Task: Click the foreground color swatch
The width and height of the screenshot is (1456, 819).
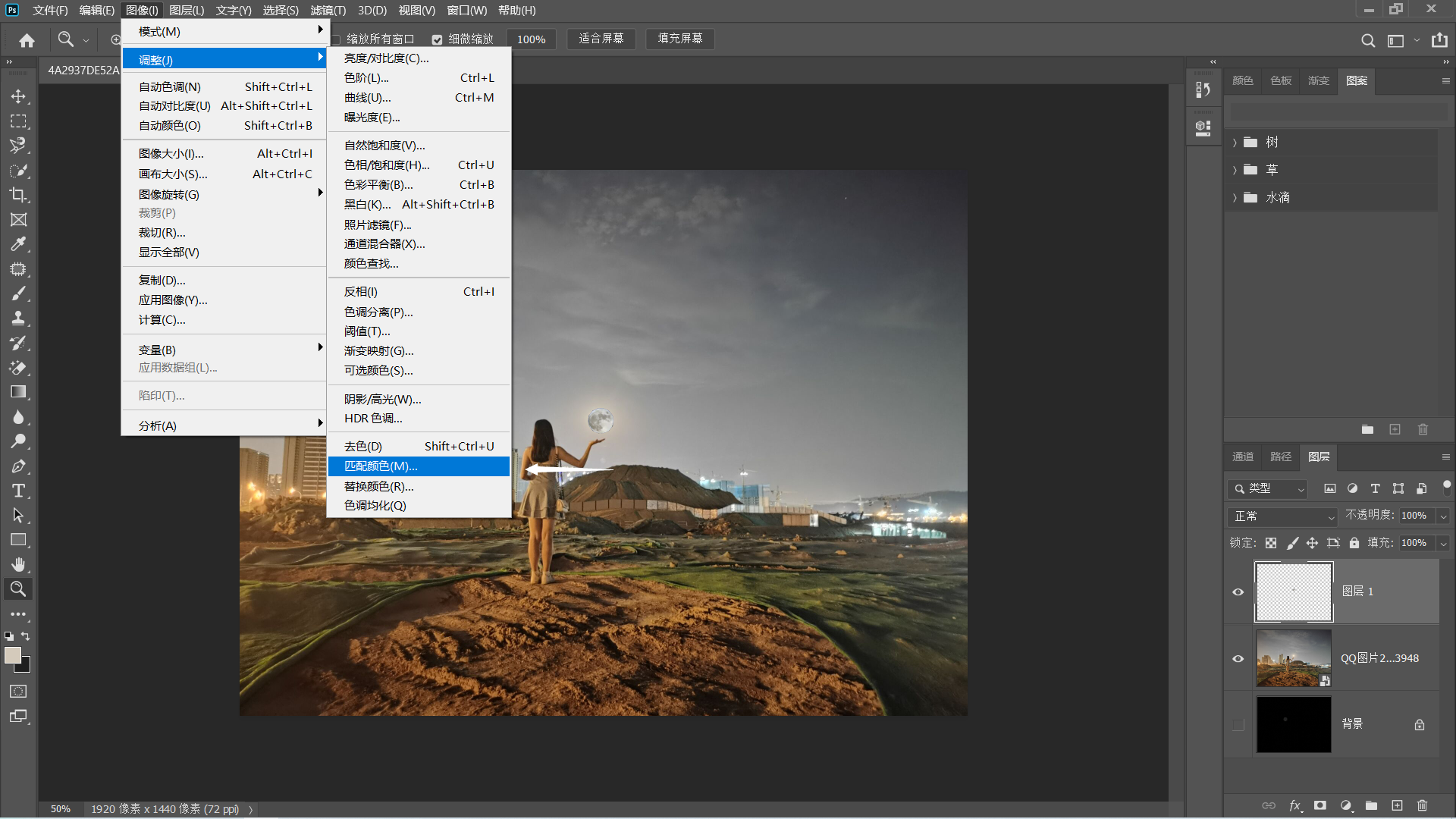Action: coord(13,655)
